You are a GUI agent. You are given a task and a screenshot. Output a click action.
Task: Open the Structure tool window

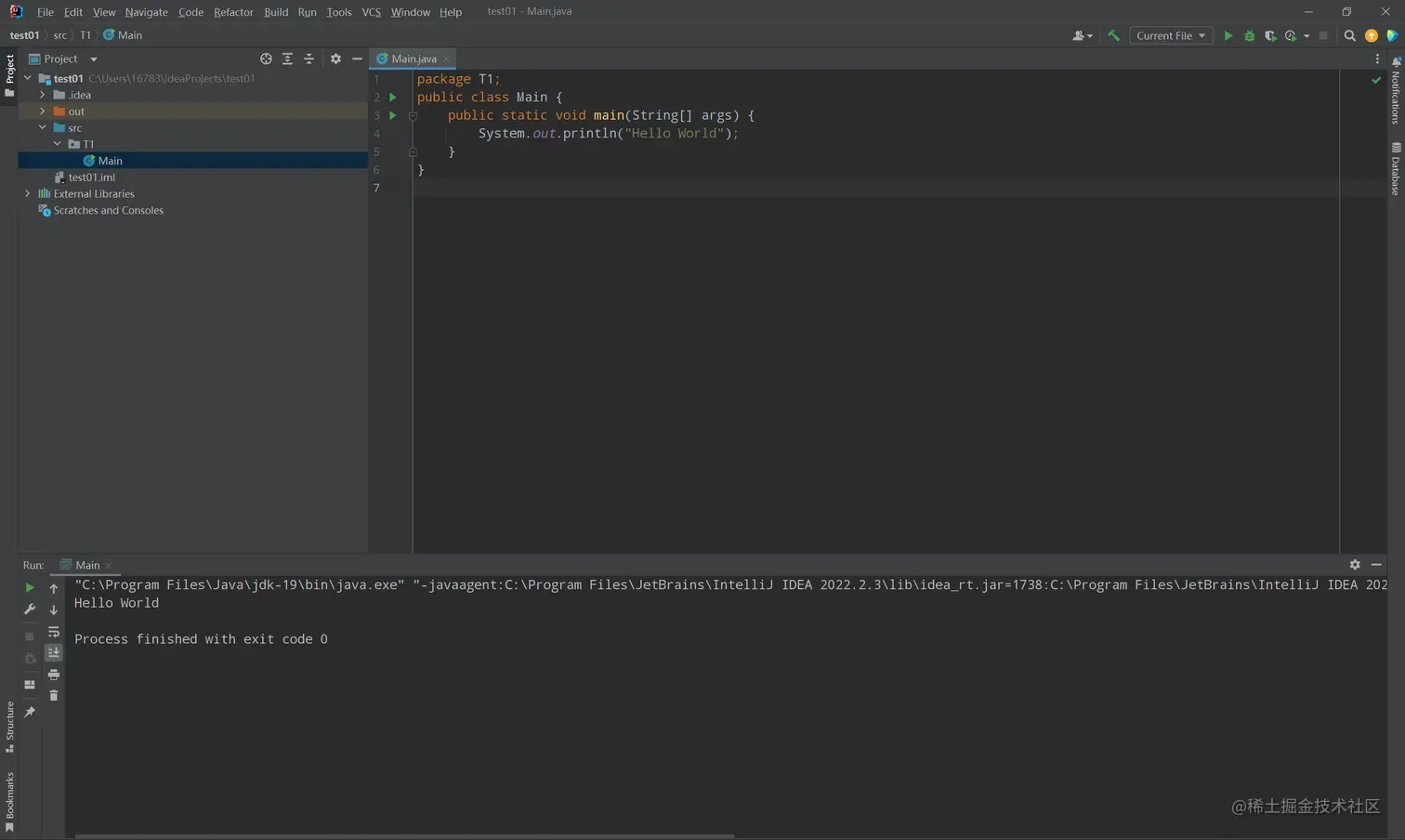9,727
